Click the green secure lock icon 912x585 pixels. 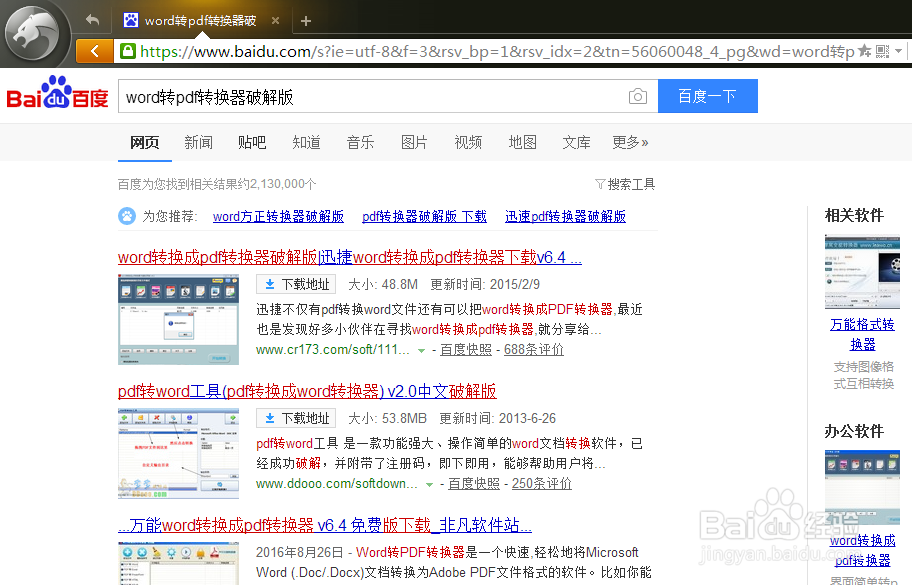tap(128, 51)
